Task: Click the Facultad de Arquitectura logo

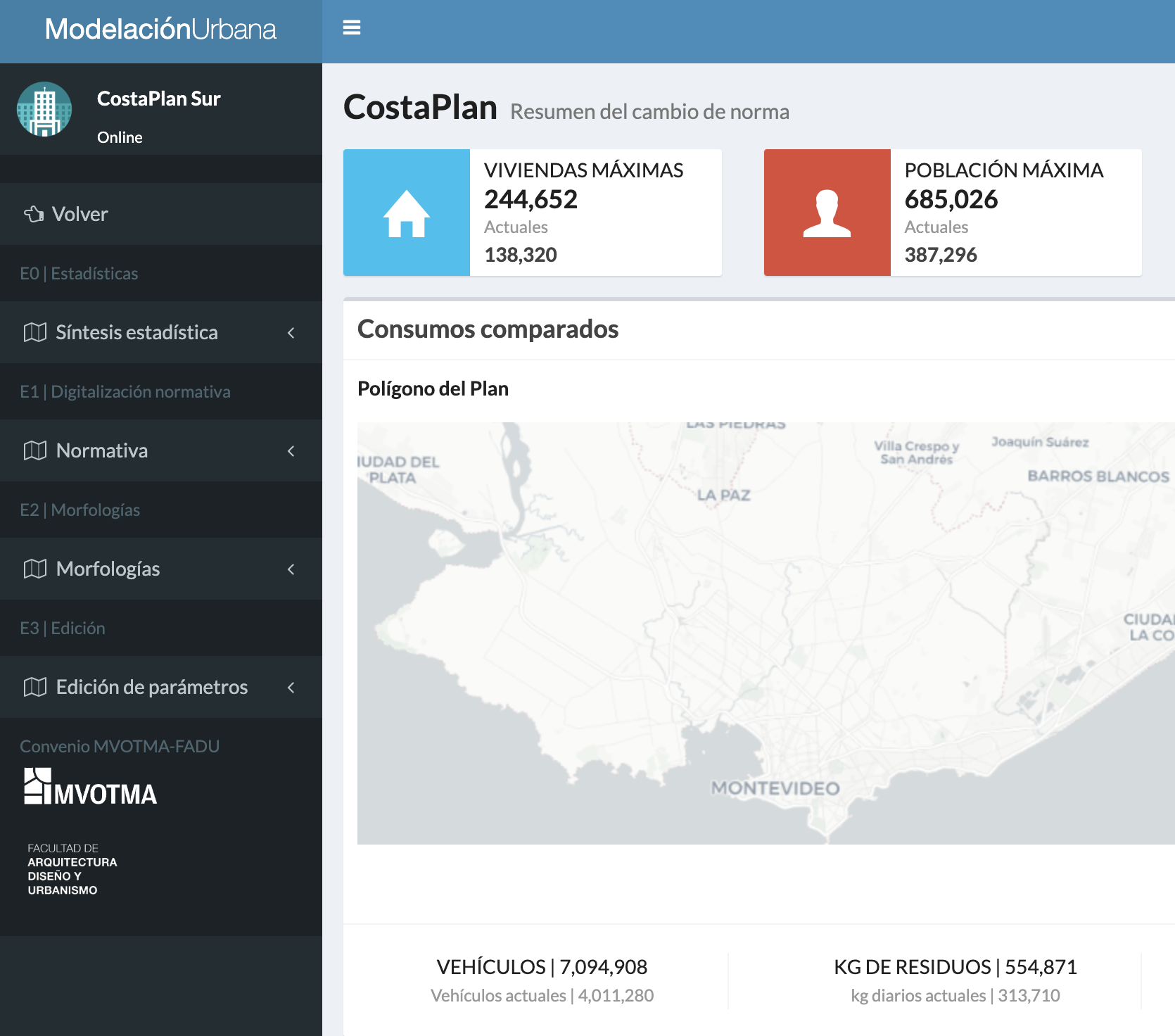Action: [x=72, y=869]
